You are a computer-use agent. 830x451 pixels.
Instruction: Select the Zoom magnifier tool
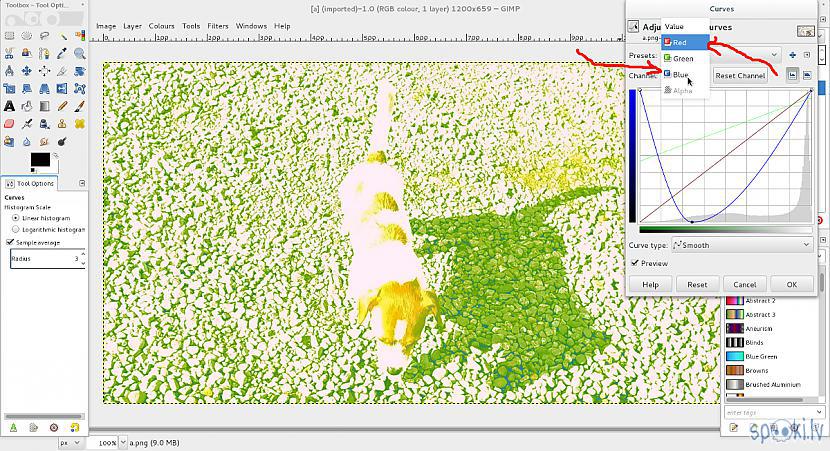click(x=80, y=53)
